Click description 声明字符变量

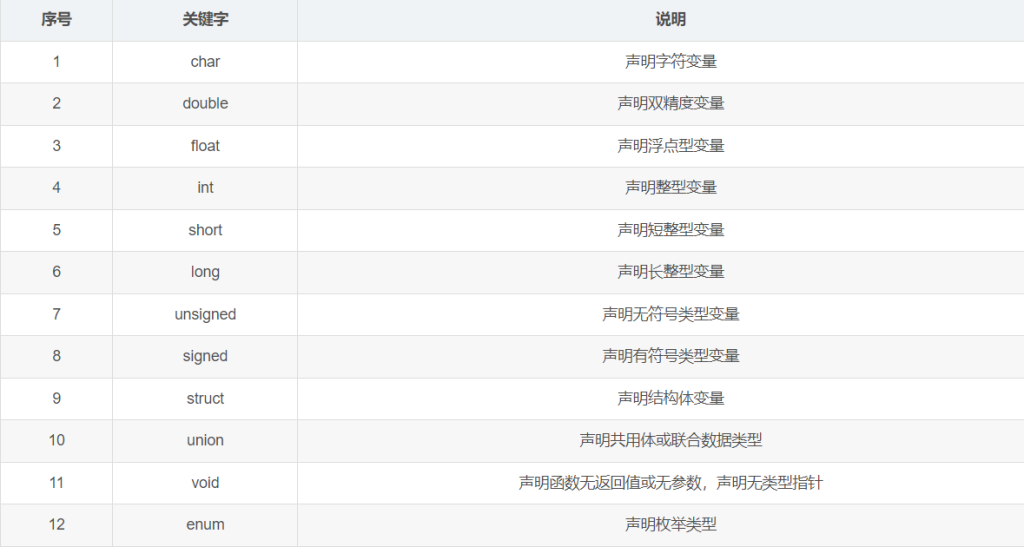pos(670,62)
